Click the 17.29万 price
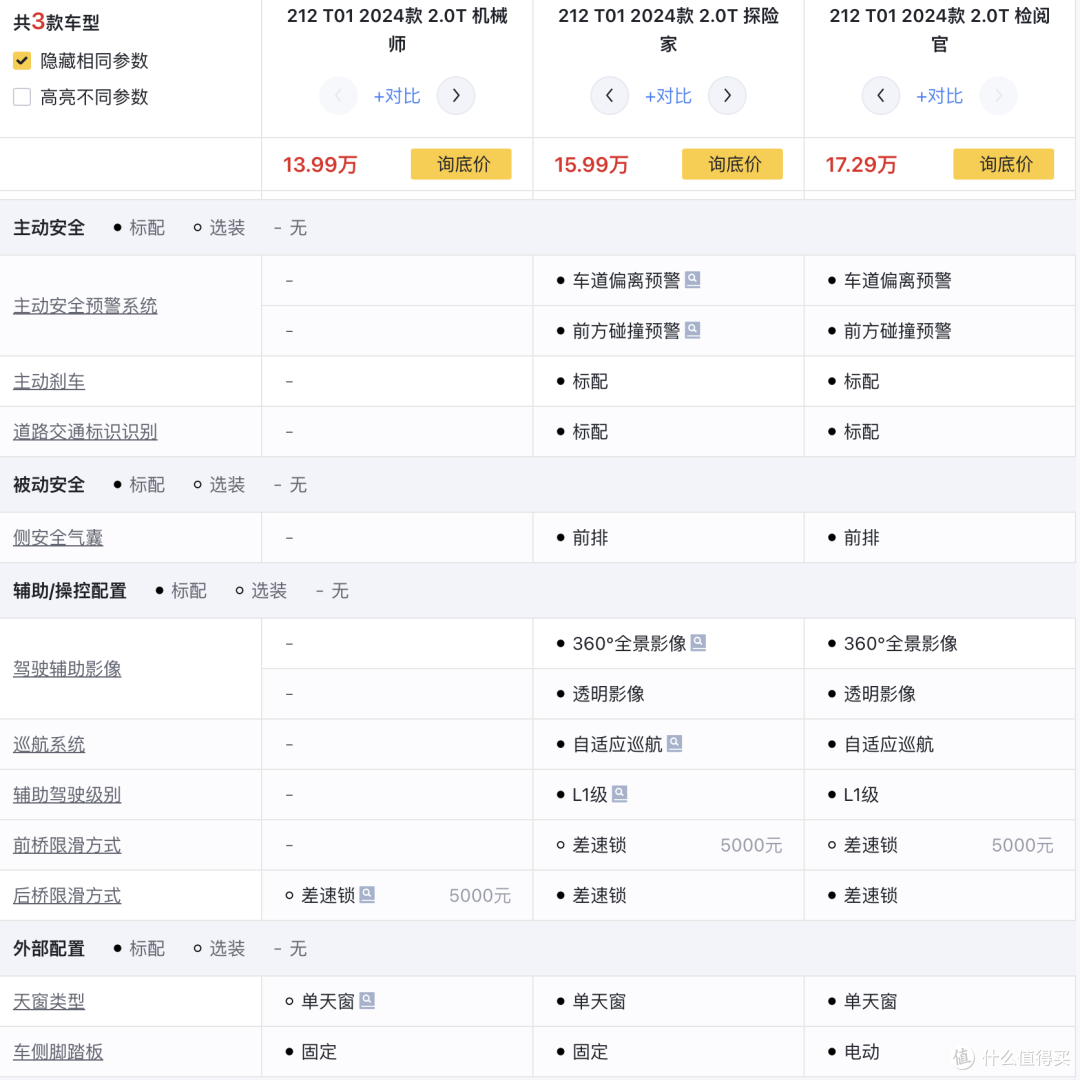The width and height of the screenshot is (1080, 1080). coord(862,165)
